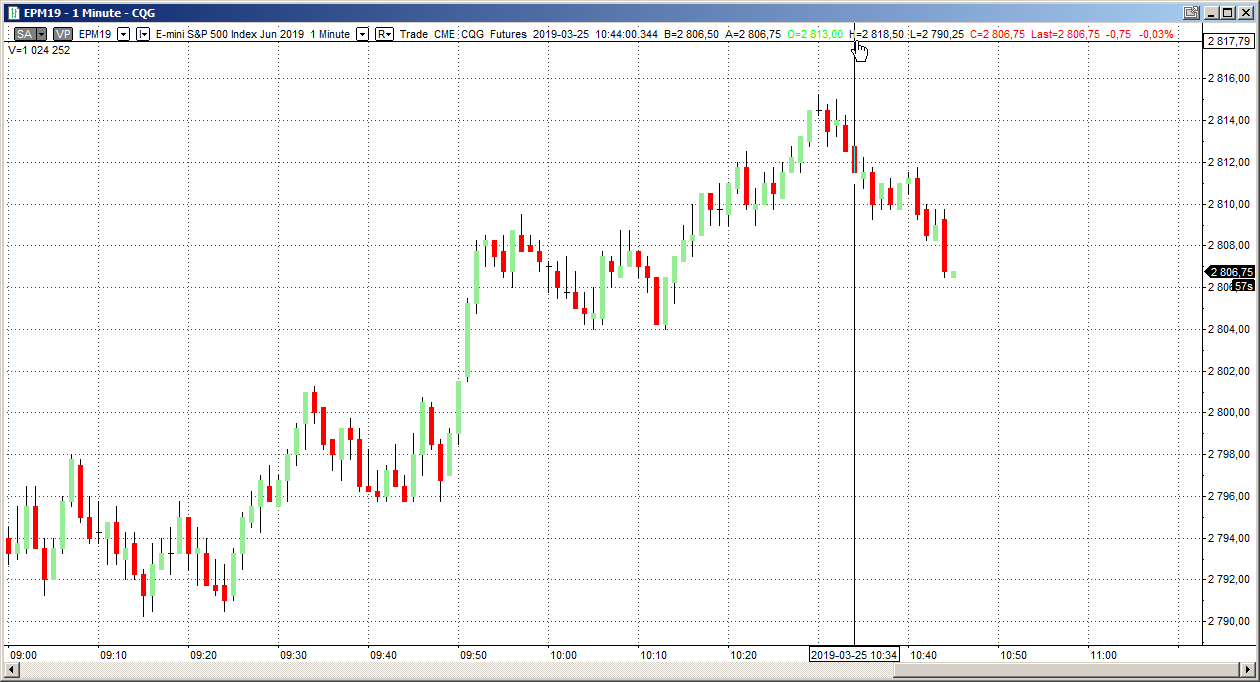Open the R dropdown button in header
This screenshot has height=682, width=1260.
pyautogui.click(x=384, y=34)
